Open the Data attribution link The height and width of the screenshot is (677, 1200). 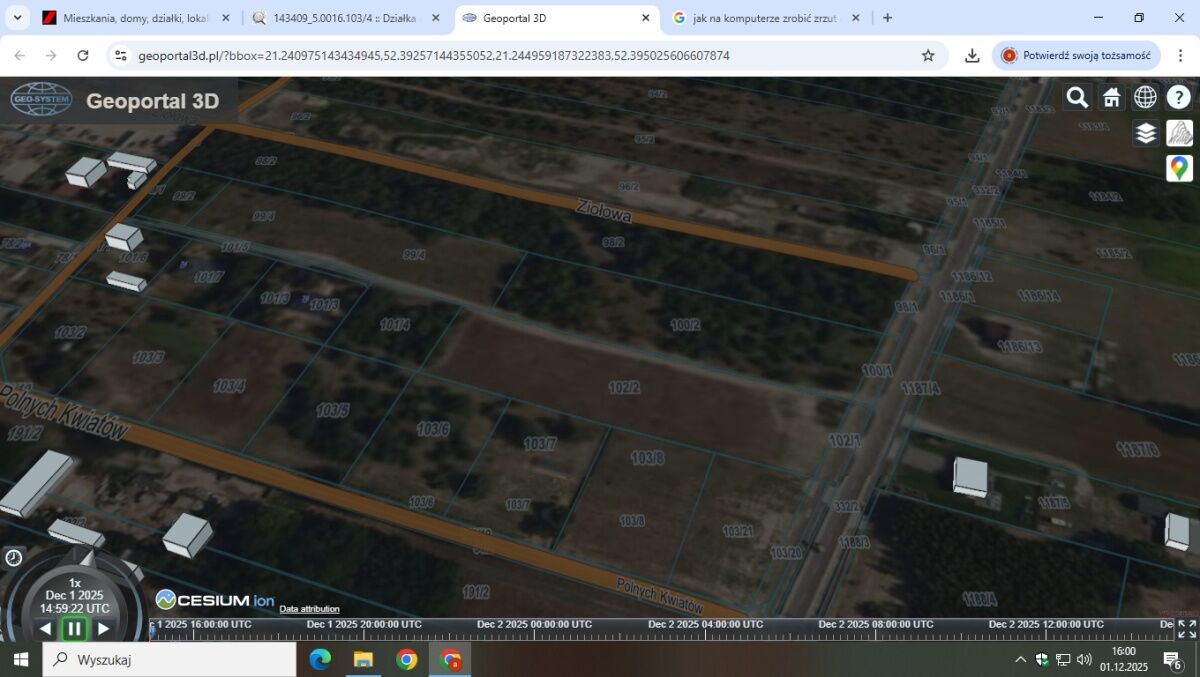[x=309, y=609]
